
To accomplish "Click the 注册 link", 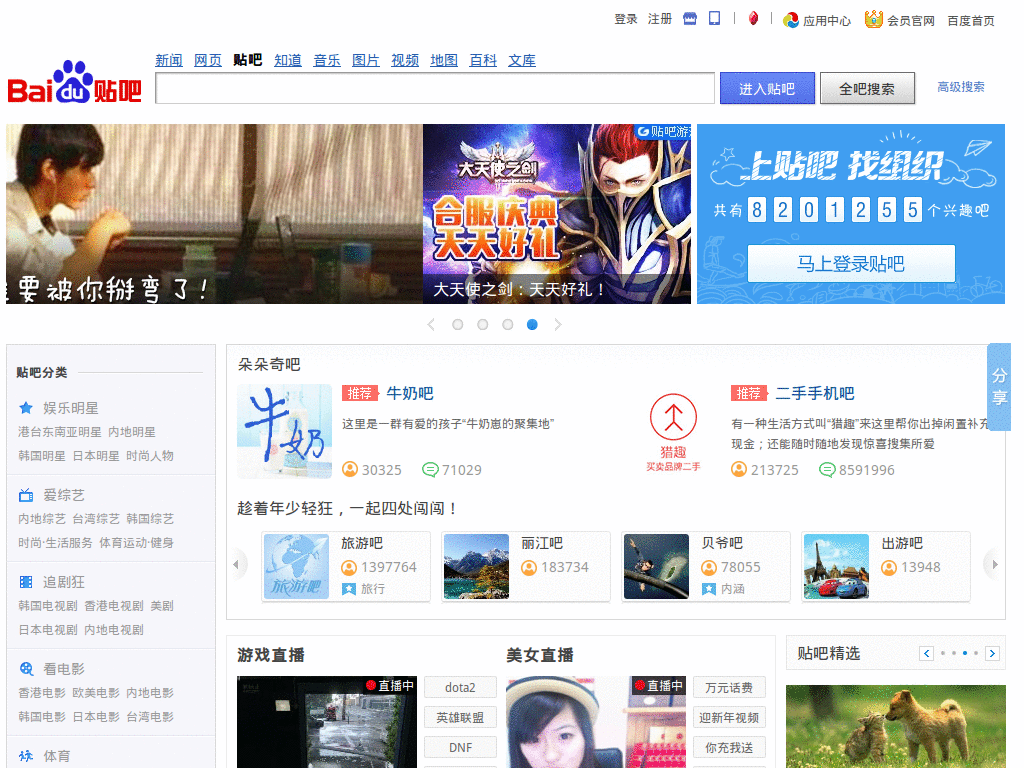I will [660, 19].
